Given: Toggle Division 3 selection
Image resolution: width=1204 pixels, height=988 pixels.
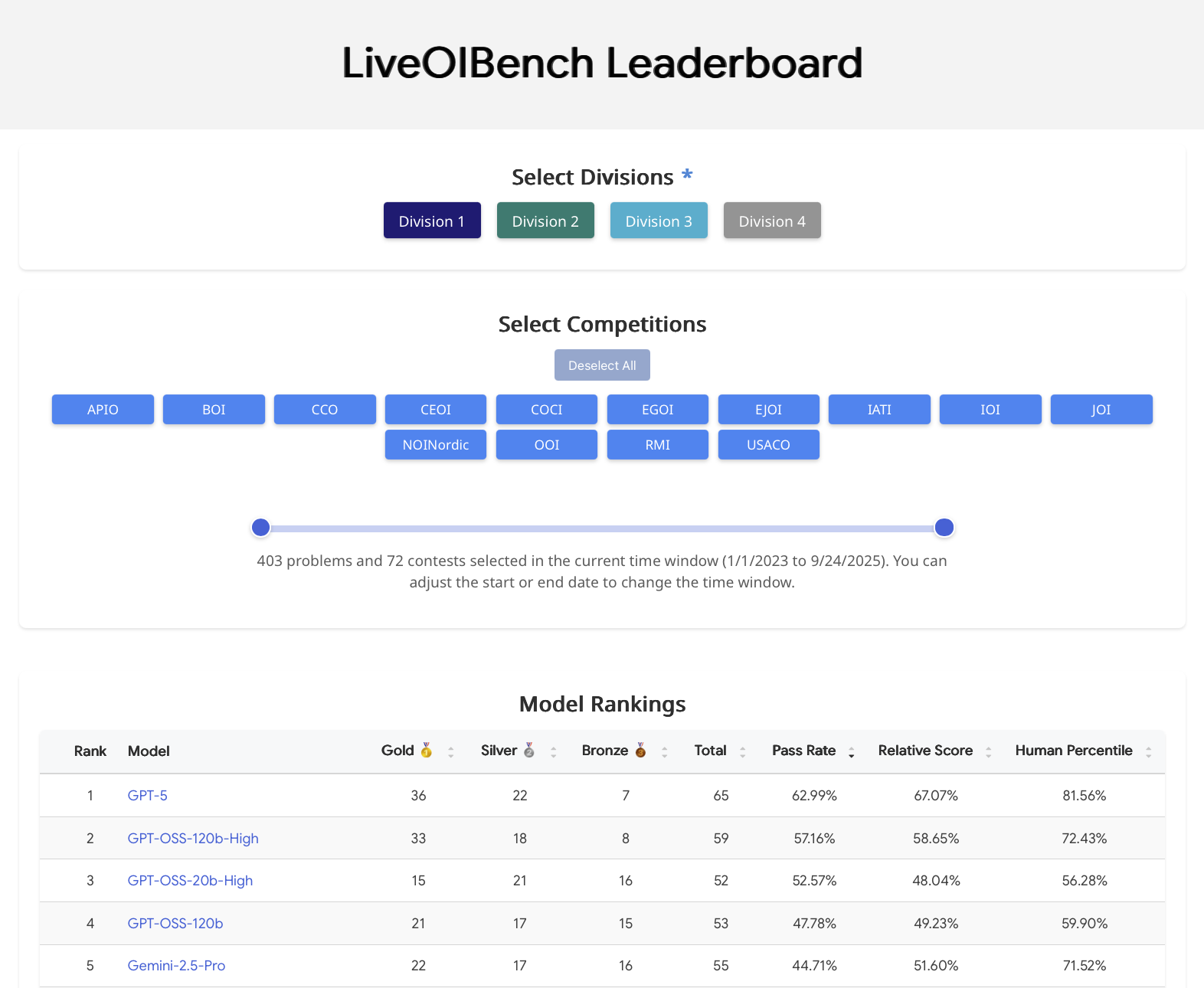Looking at the screenshot, I should coord(659,221).
